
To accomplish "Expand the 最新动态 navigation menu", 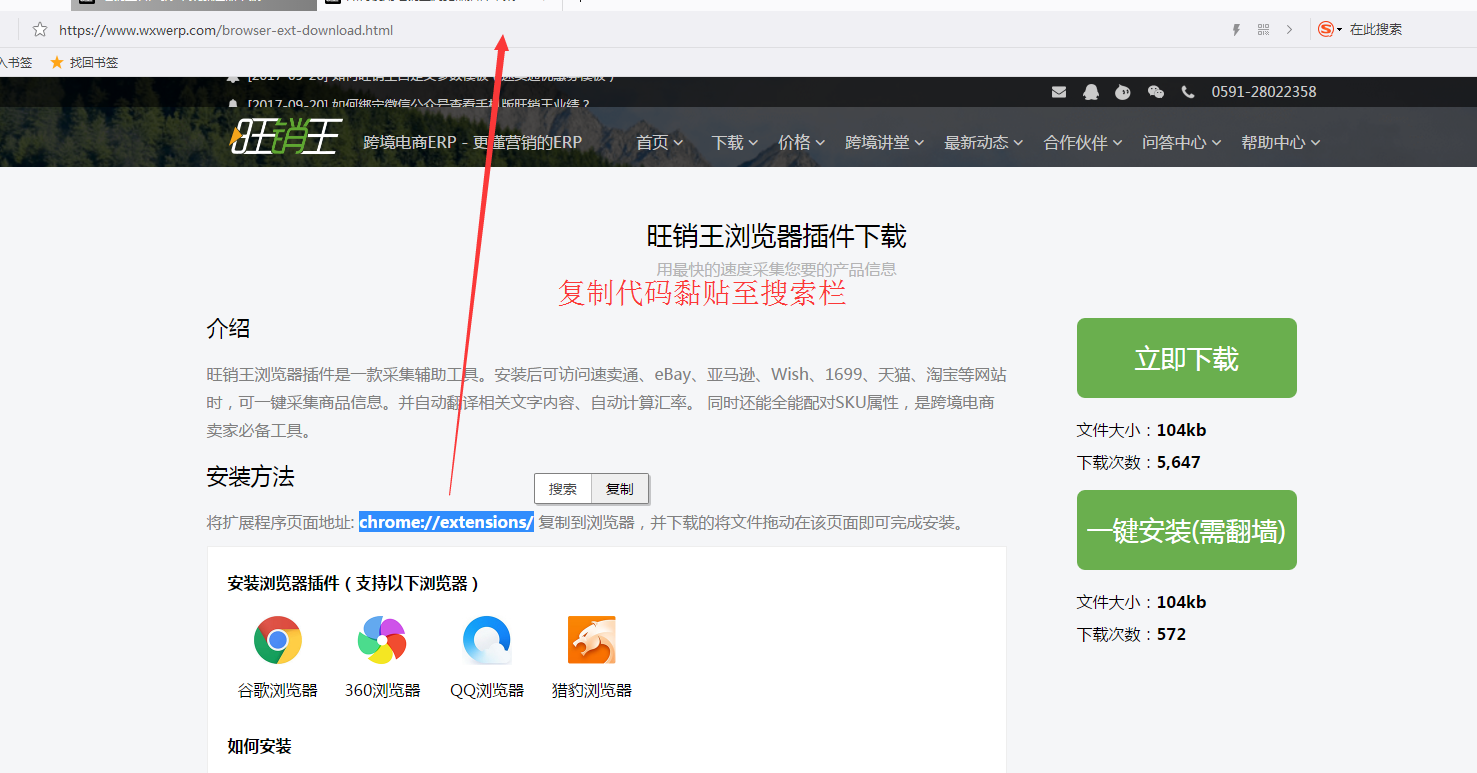I will tap(984, 143).
